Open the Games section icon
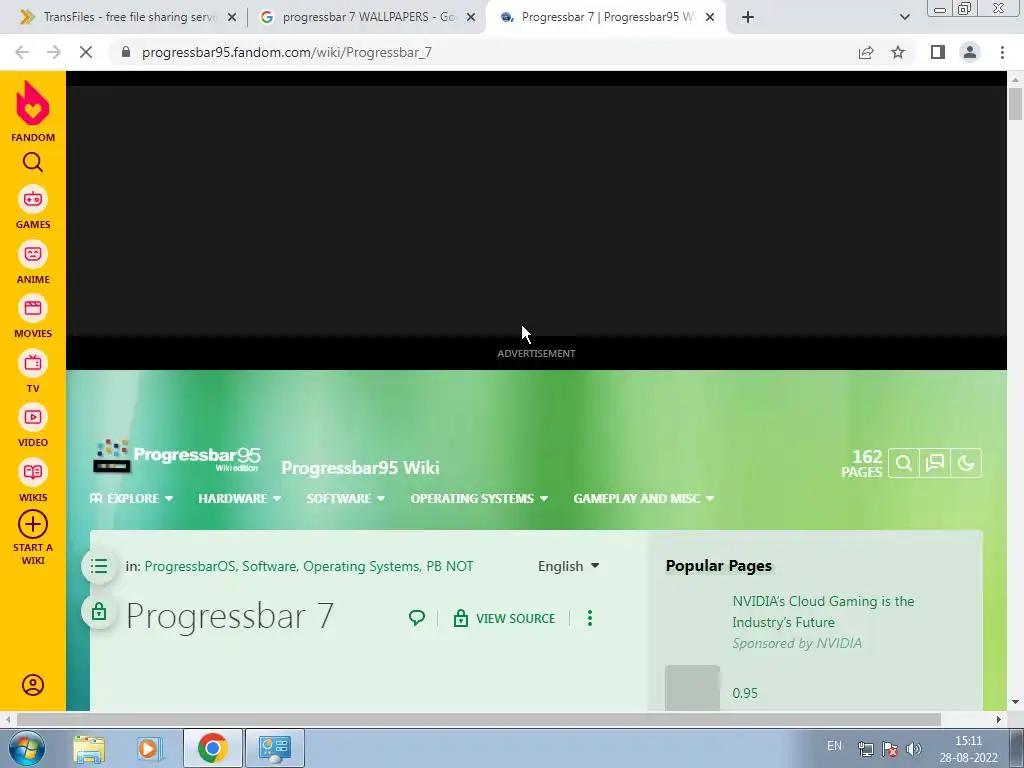 point(33,199)
